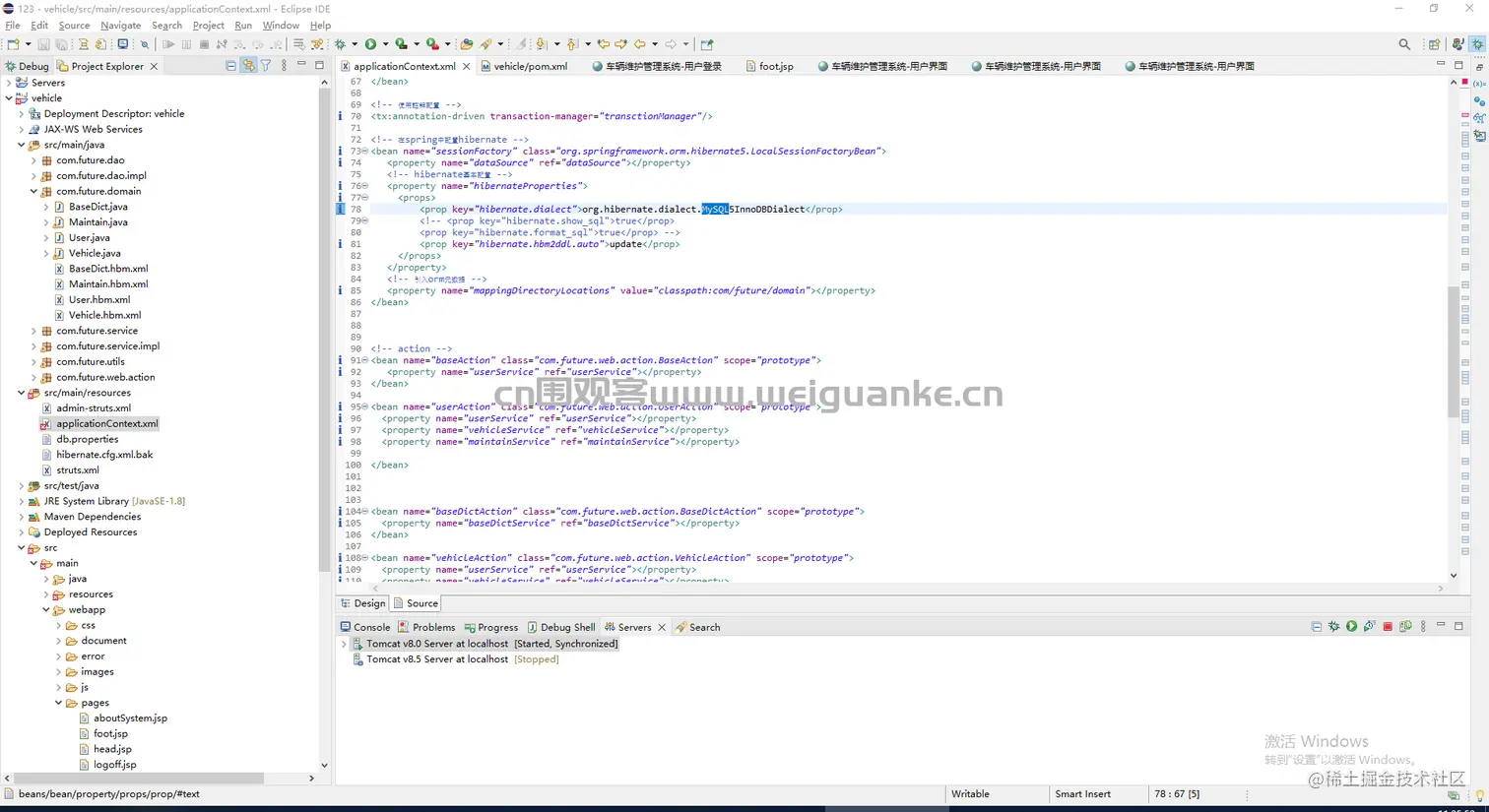The height and width of the screenshot is (812, 1489).
Task: Switch to the Debug Shell tab
Action: (560, 627)
